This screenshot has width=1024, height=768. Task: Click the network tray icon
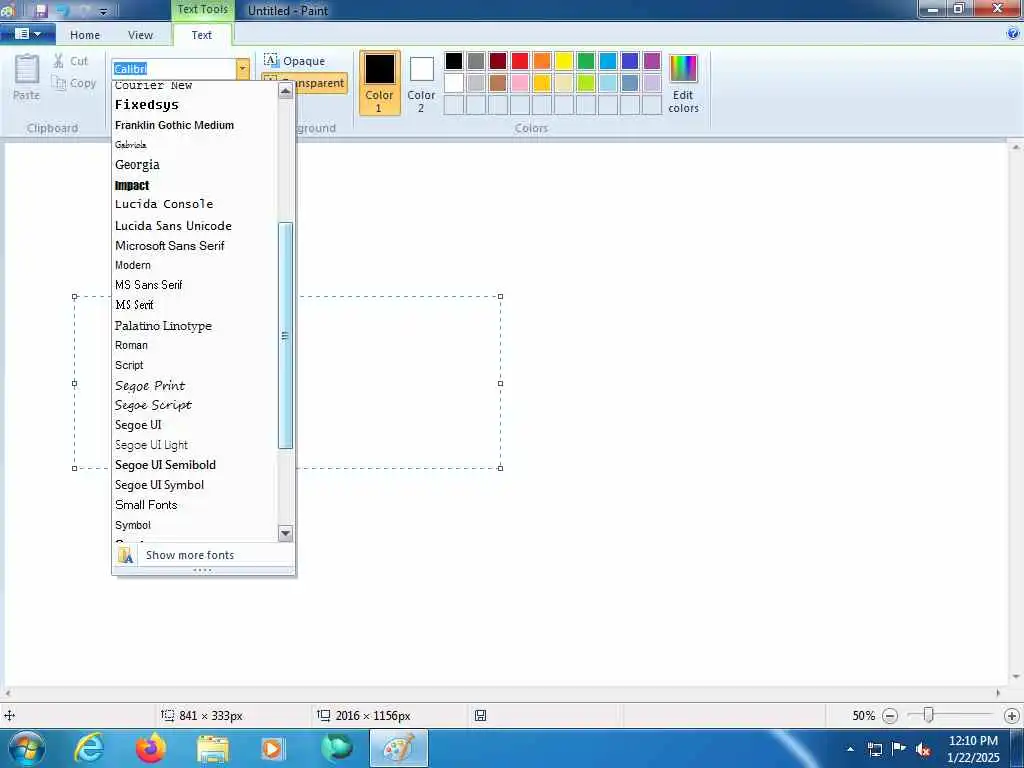pyautogui.click(x=875, y=749)
